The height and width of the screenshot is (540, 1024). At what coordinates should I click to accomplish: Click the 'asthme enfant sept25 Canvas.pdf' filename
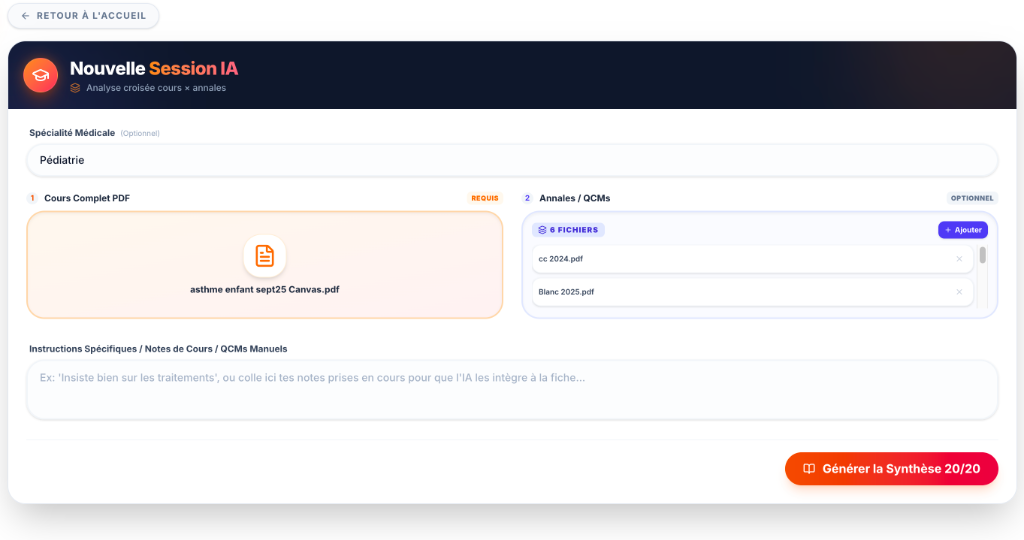pos(265,290)
